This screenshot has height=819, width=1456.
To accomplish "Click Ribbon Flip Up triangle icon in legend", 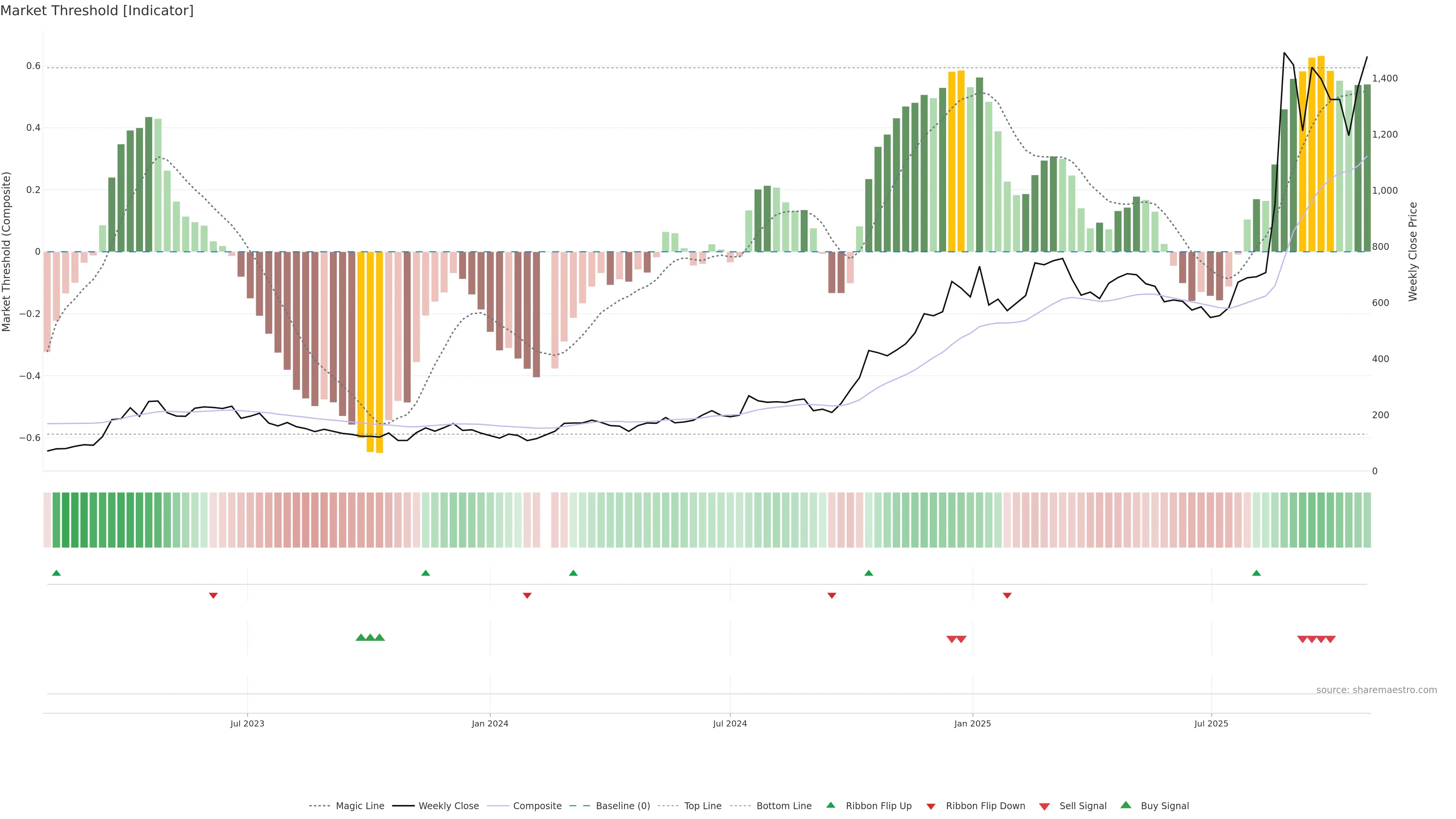I will click(x=830, y=805).
